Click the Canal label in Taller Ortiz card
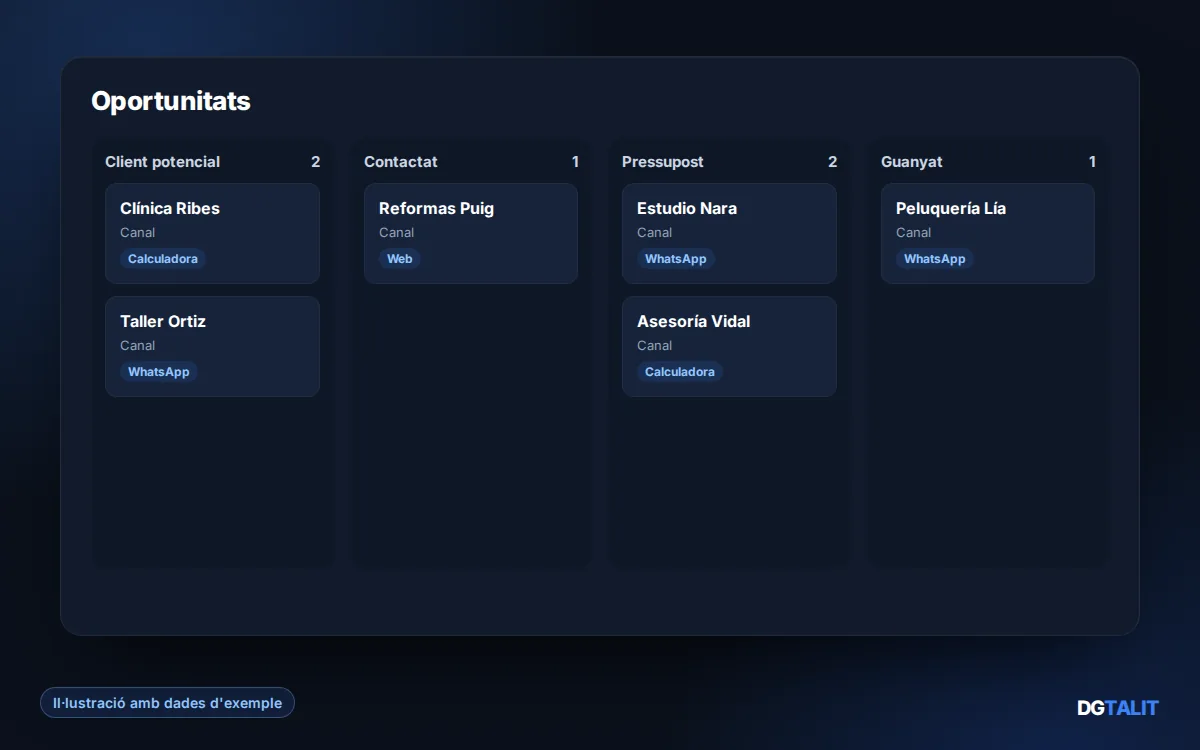Viewport: 1200px width, 750px height. pos(138,346)
